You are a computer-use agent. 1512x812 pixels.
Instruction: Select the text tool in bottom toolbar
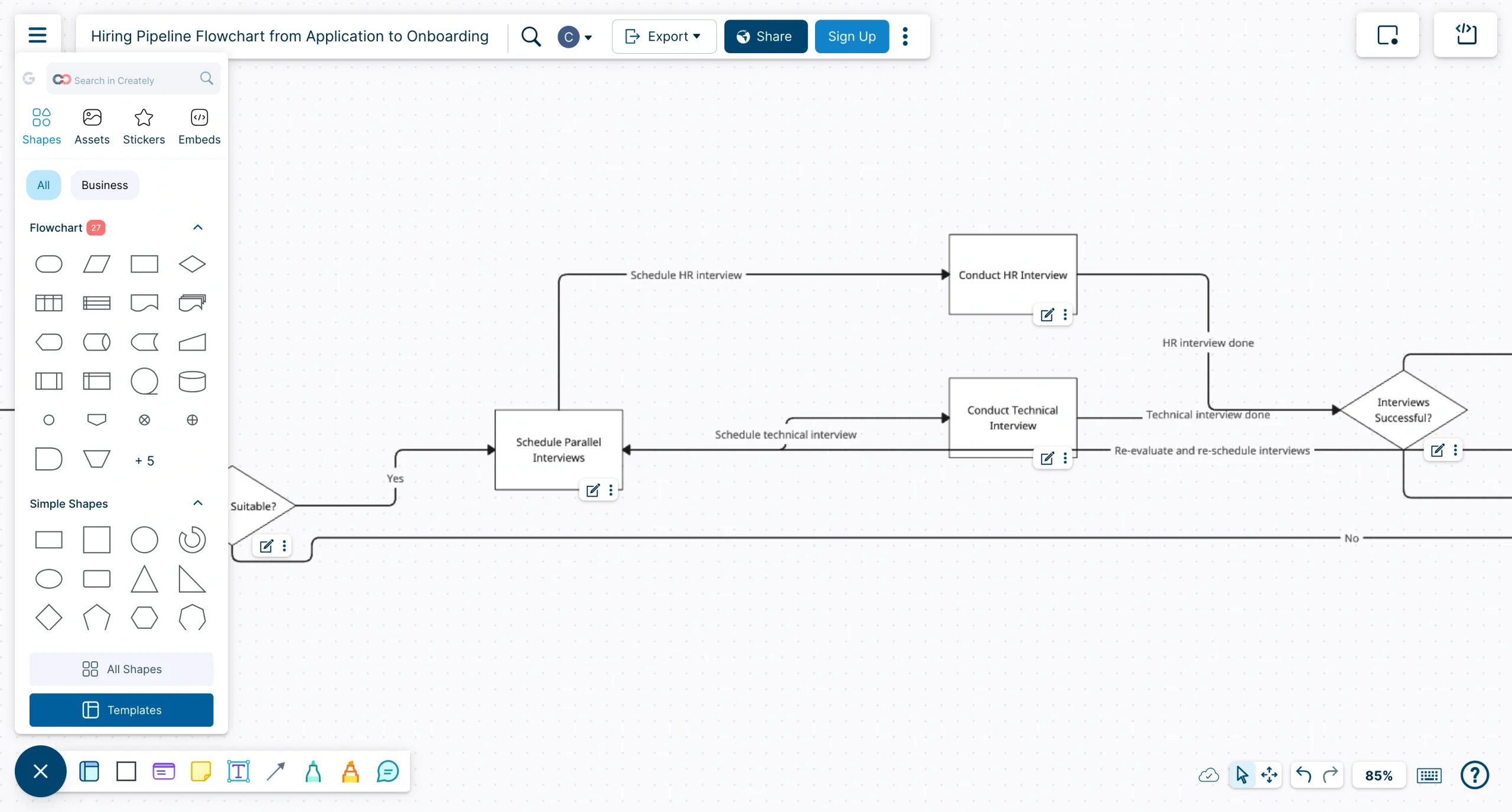[238, 772]
